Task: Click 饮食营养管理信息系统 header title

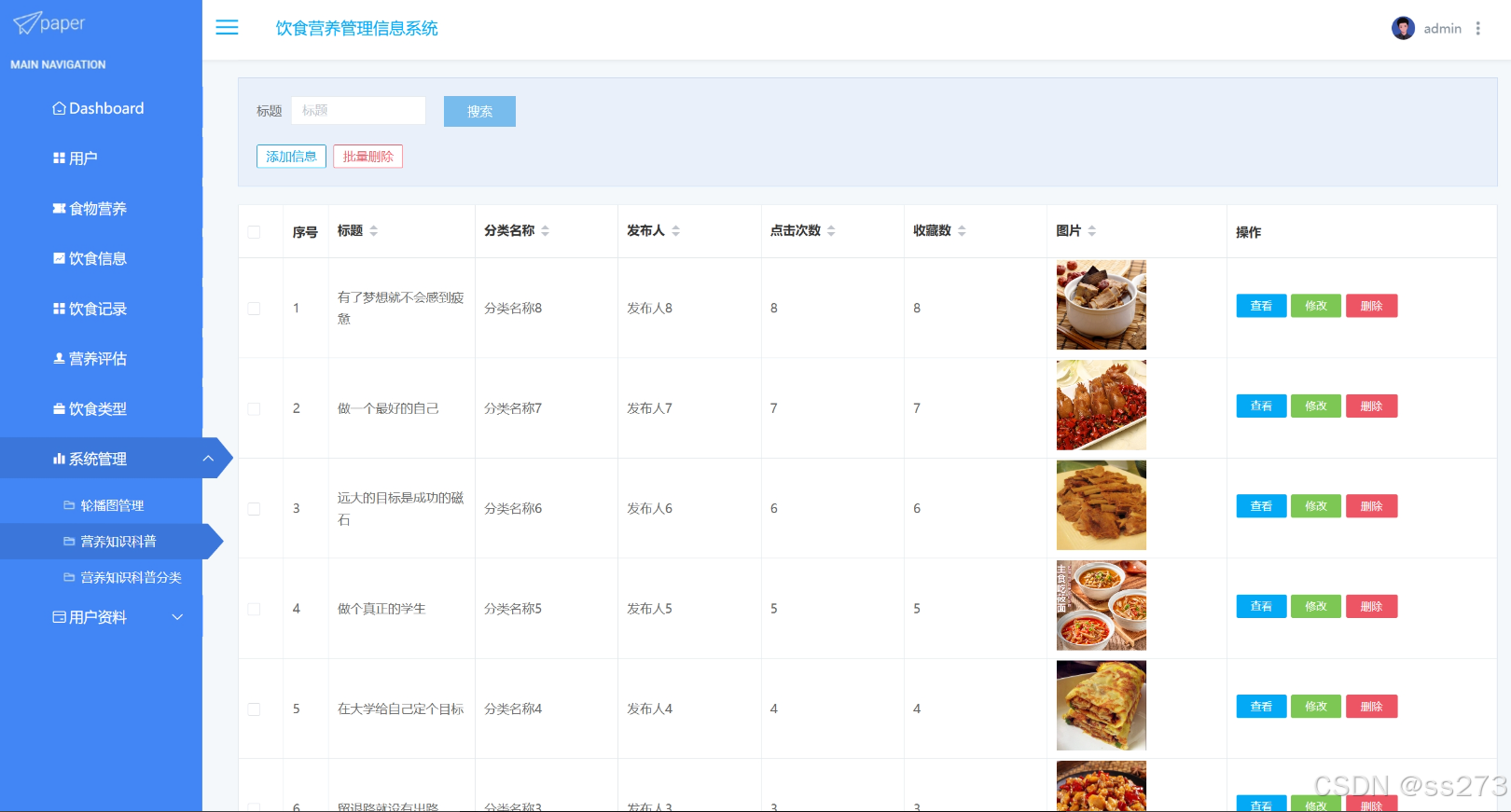Action: 356,28
